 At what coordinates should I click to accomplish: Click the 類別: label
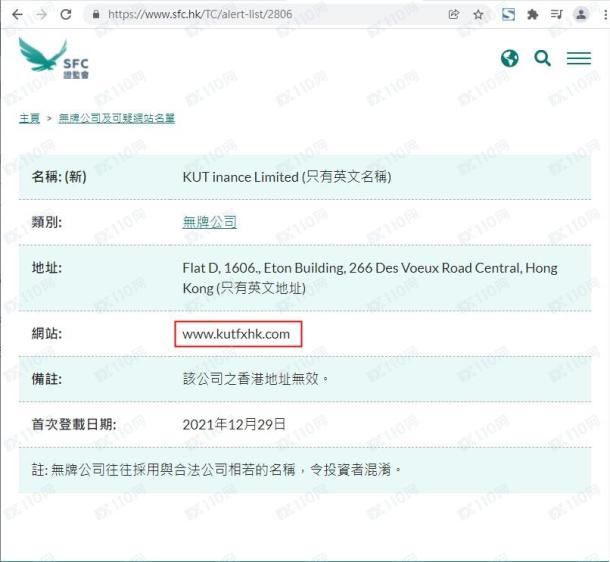[47, 222]
